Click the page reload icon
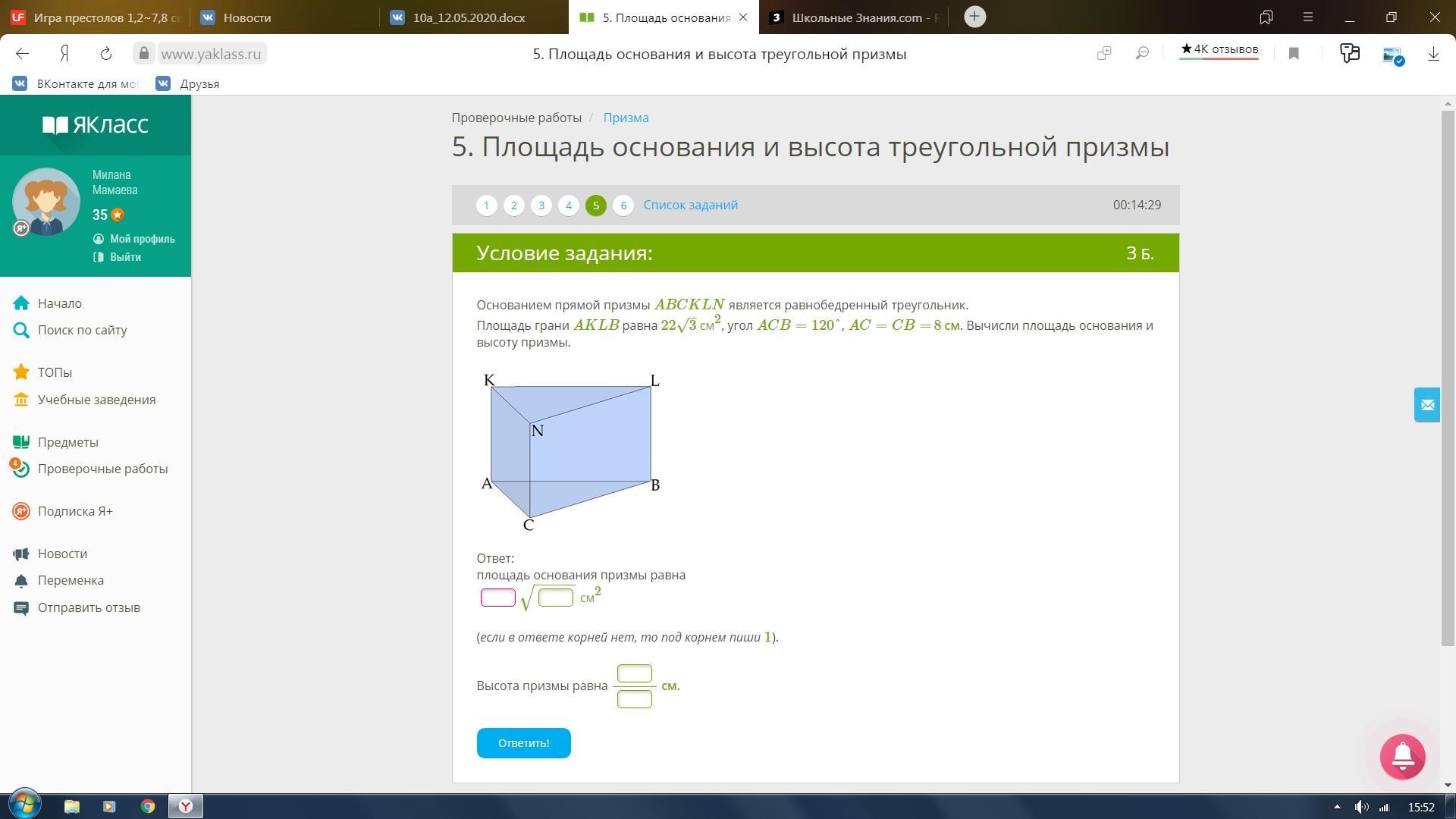1456x819 pixels. click(106, 53)
